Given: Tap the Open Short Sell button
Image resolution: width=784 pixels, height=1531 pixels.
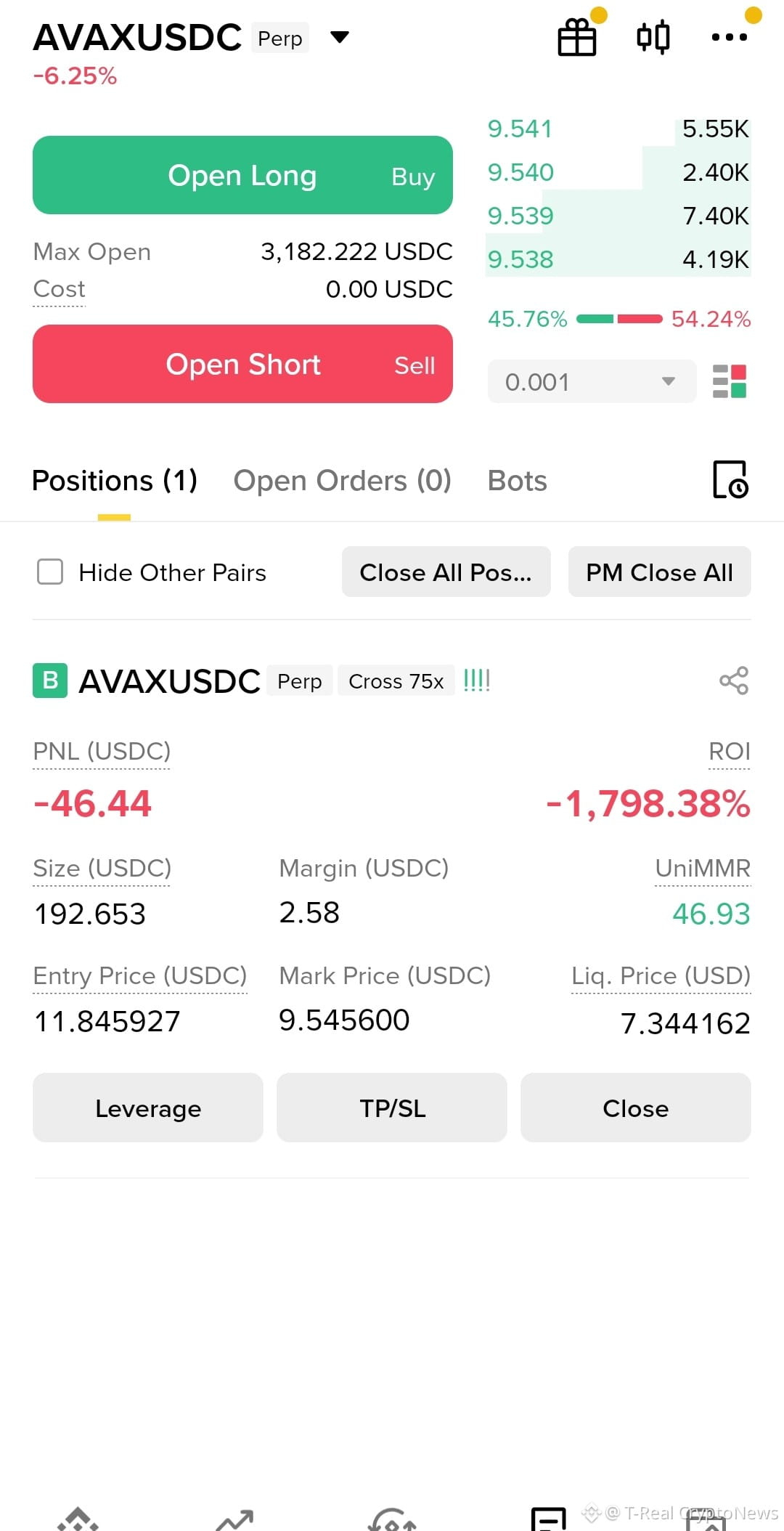Looking at the screenshot, I should (242, 364).
